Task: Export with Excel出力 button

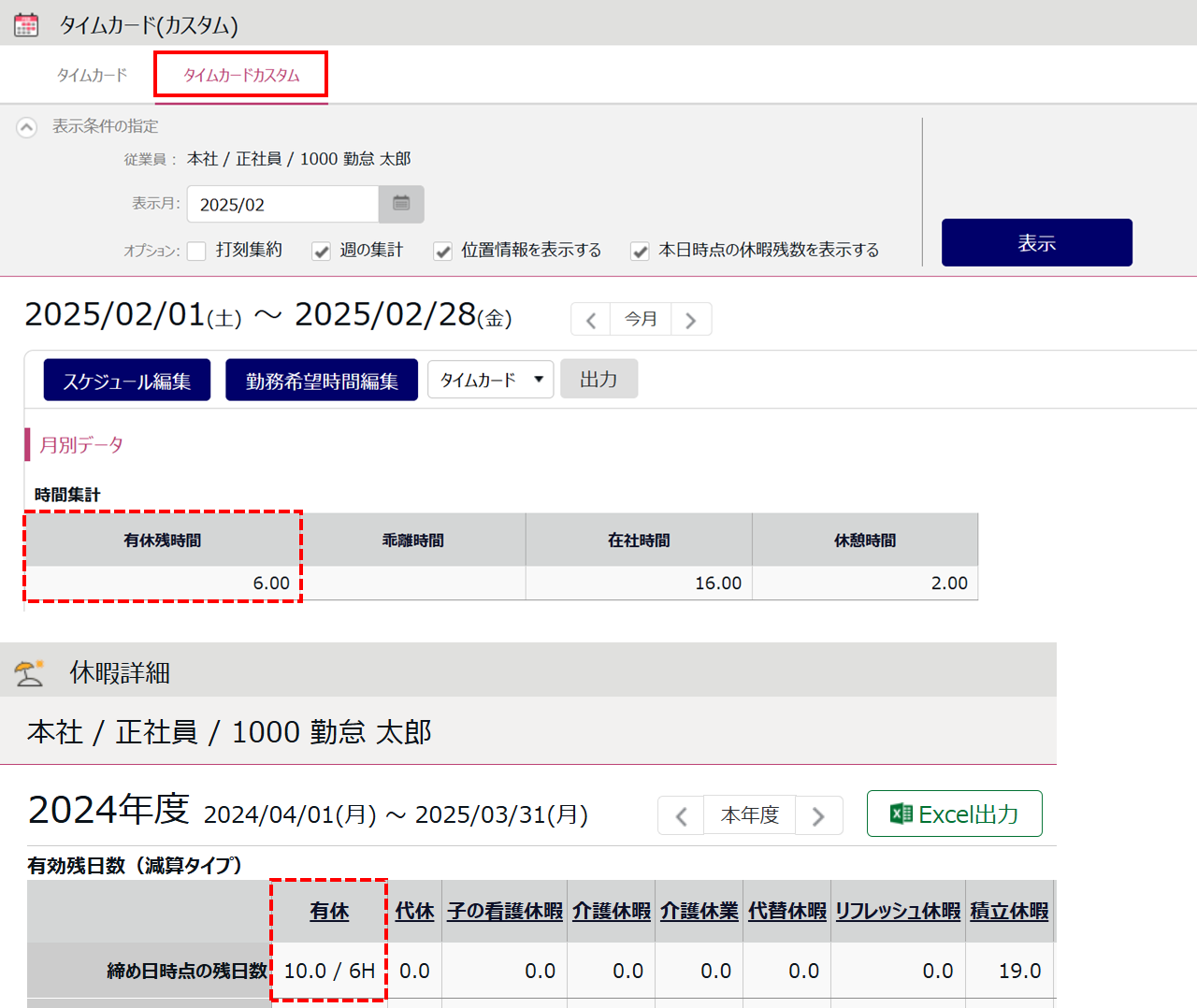Action: click(x=955, y=814)
